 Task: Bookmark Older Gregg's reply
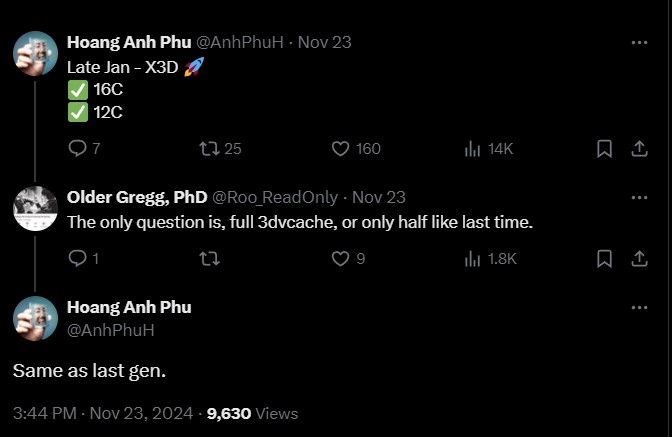[x=604, y=258]
